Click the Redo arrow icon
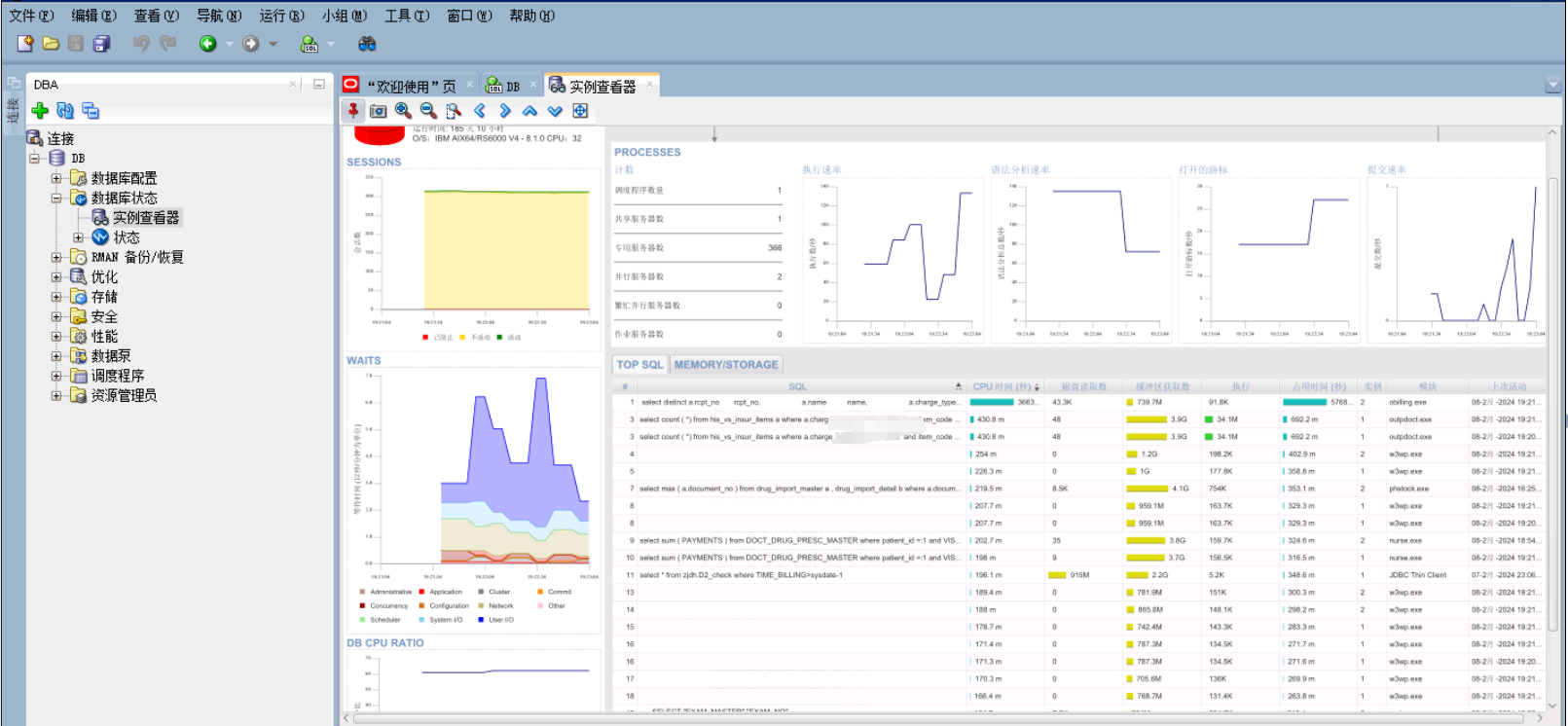Screen dimensions: 1568x726 pos(167,44)
